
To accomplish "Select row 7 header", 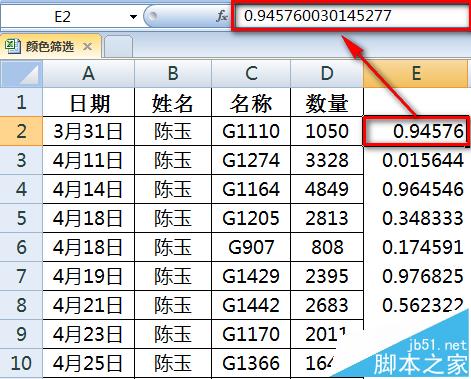I will click(21, 276).
